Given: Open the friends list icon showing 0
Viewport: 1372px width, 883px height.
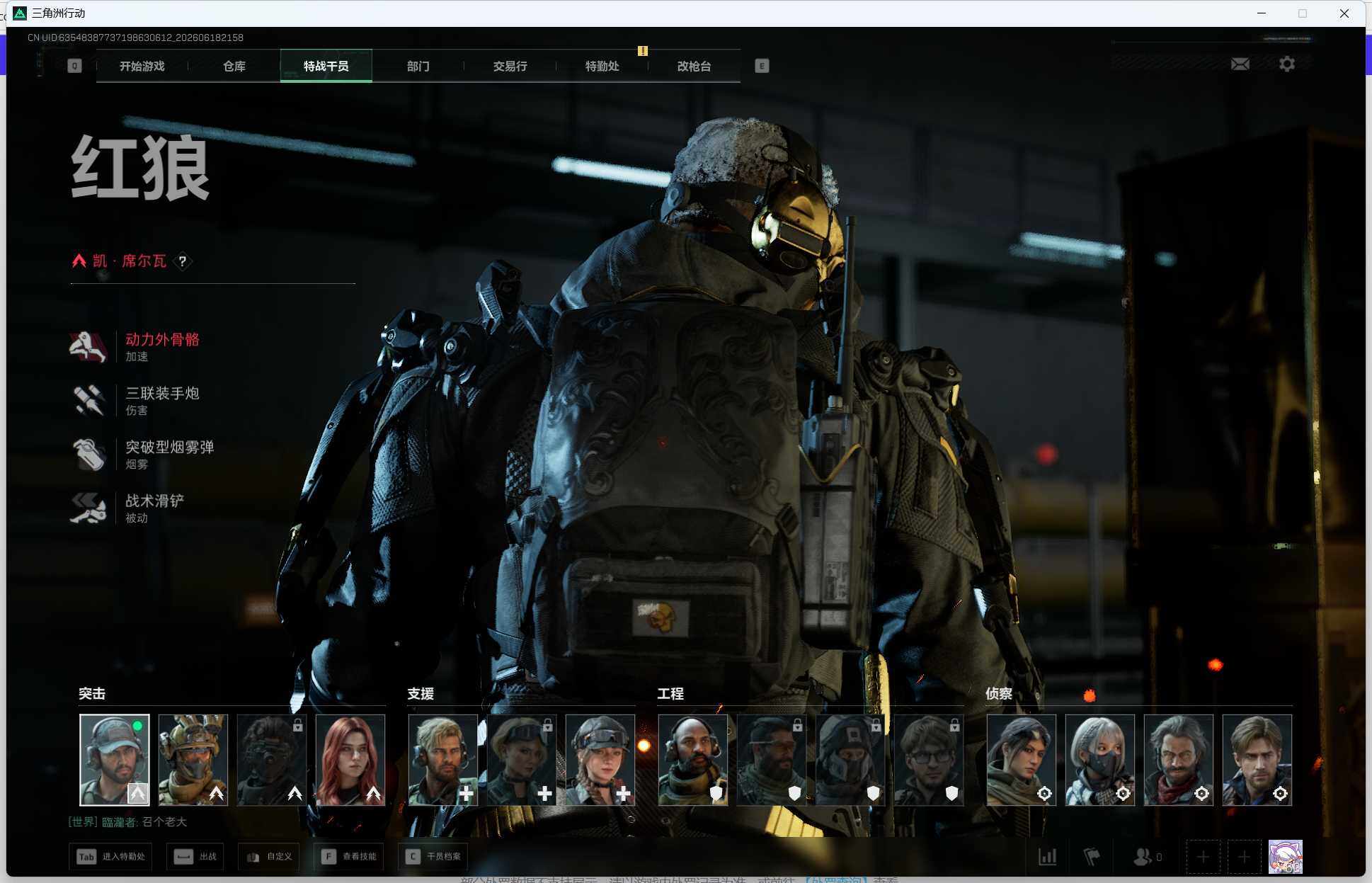Looking at the screenshot, I should point(1147,857).
